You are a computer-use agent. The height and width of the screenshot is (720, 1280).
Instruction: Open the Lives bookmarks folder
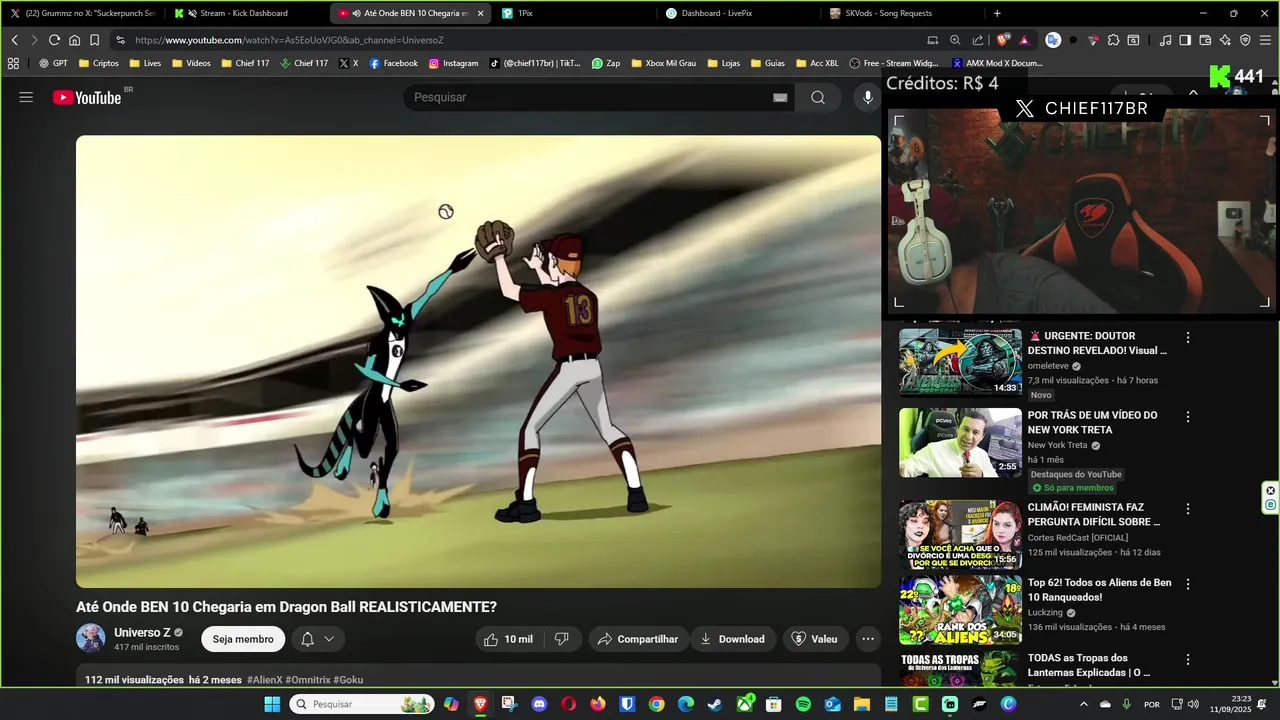pos(144,63)
